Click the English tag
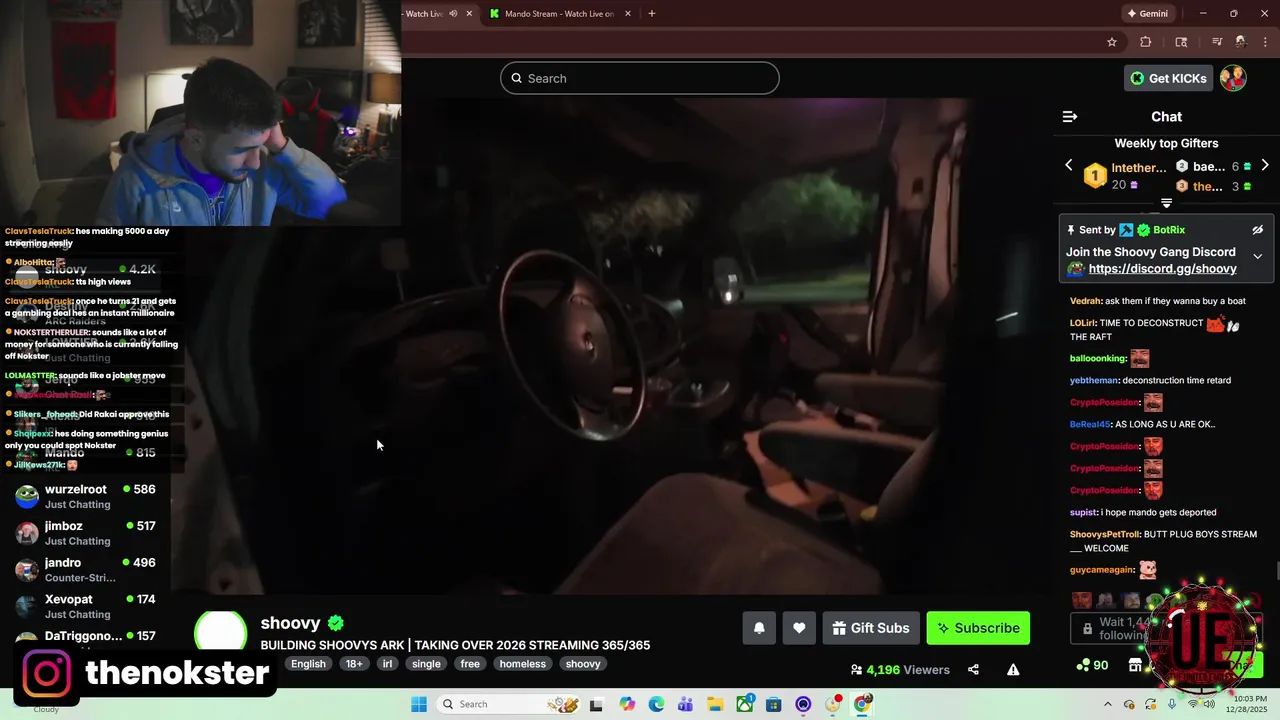The width and height of the screenshot is (1280, 720). (308, 664)
